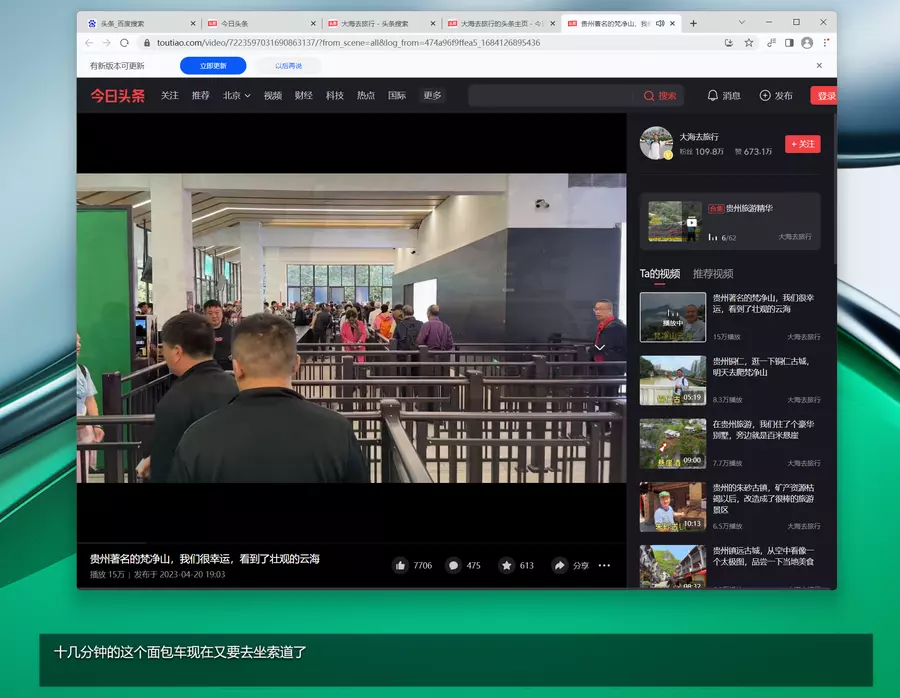Expand the 北京 city dropdown
Screen dimensions: 900x698
(x=236, y=95)
